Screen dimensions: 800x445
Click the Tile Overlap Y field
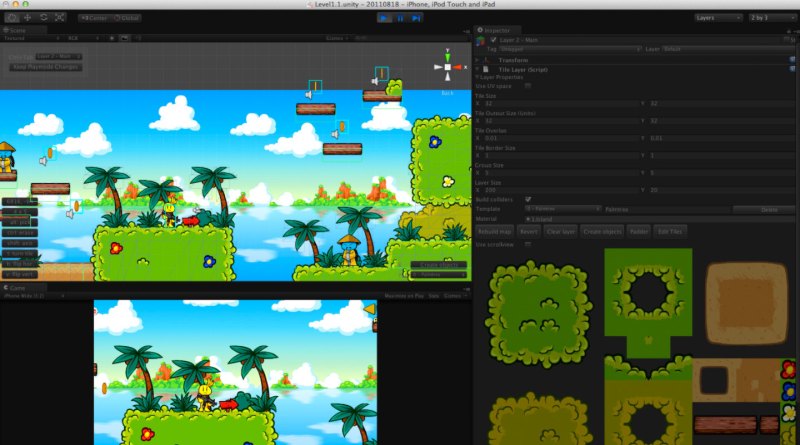click(x=721, y=138)
